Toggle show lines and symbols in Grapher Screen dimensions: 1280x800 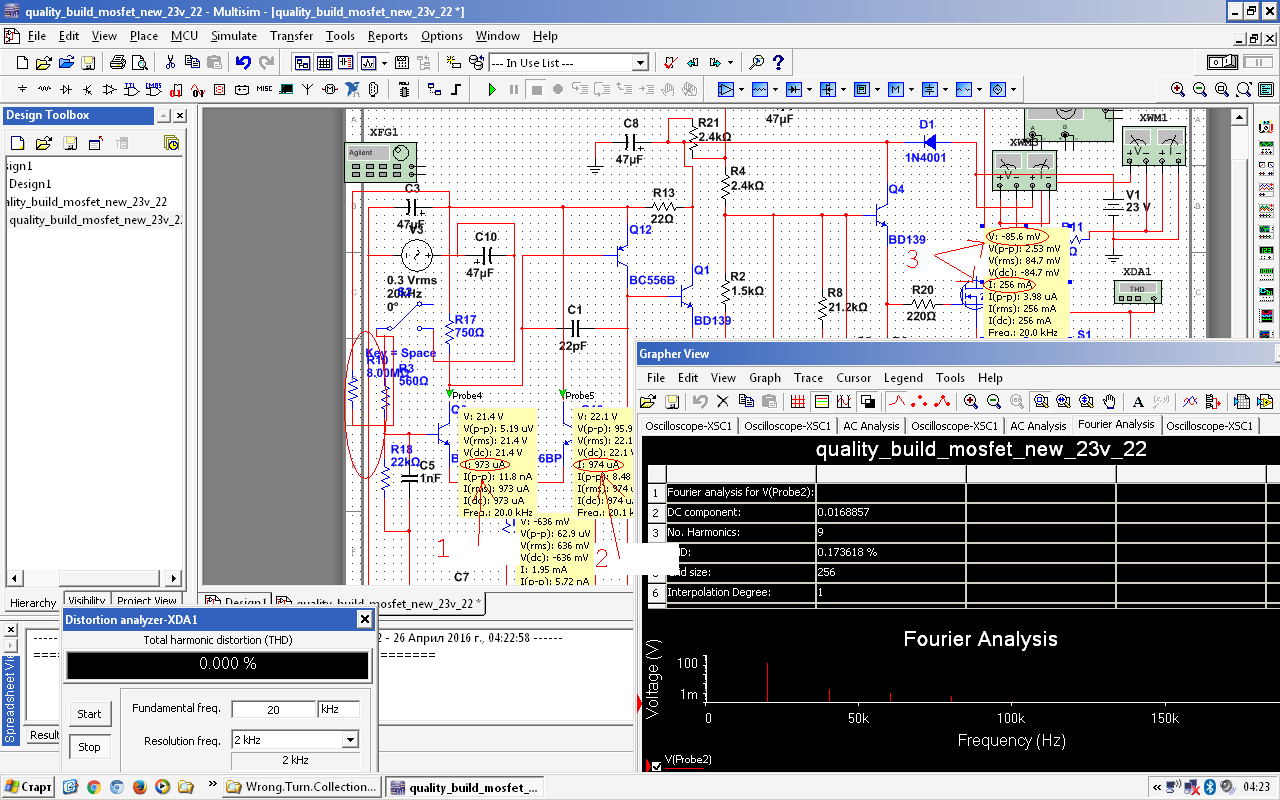943,401
